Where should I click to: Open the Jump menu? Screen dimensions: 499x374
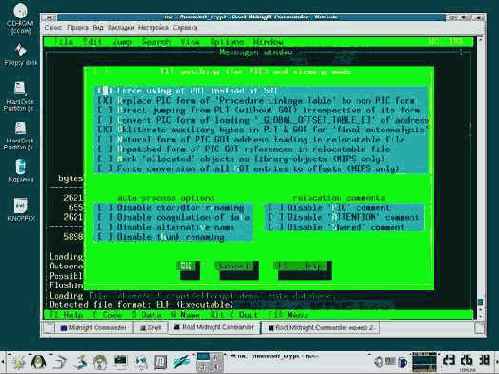122,42
